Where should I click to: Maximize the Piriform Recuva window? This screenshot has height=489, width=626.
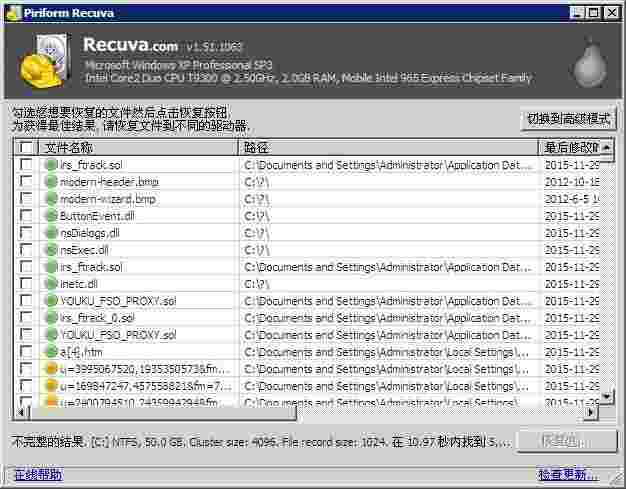tap(594, 13)
